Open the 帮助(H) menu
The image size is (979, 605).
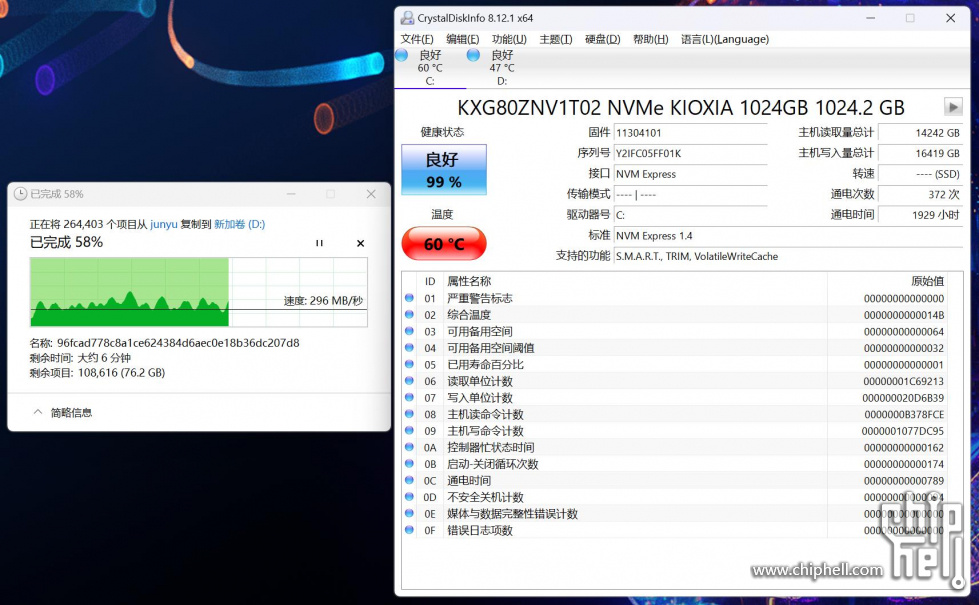coord(651,39)
